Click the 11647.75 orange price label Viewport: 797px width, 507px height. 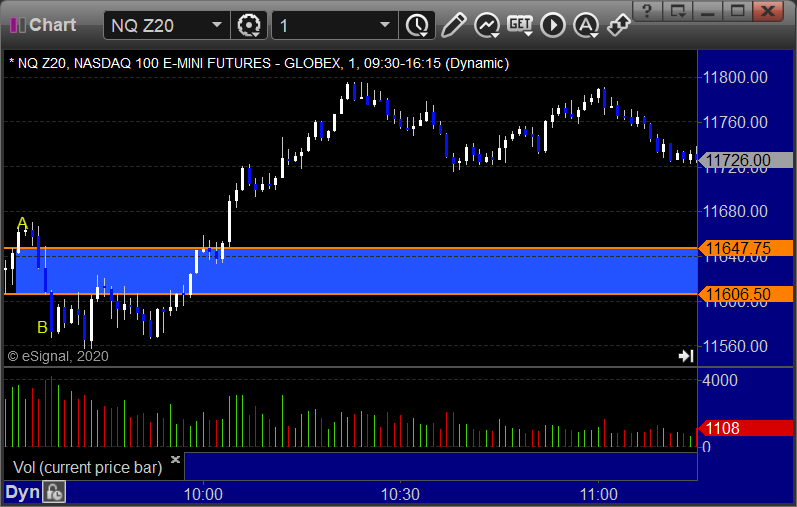coord(746,248)
